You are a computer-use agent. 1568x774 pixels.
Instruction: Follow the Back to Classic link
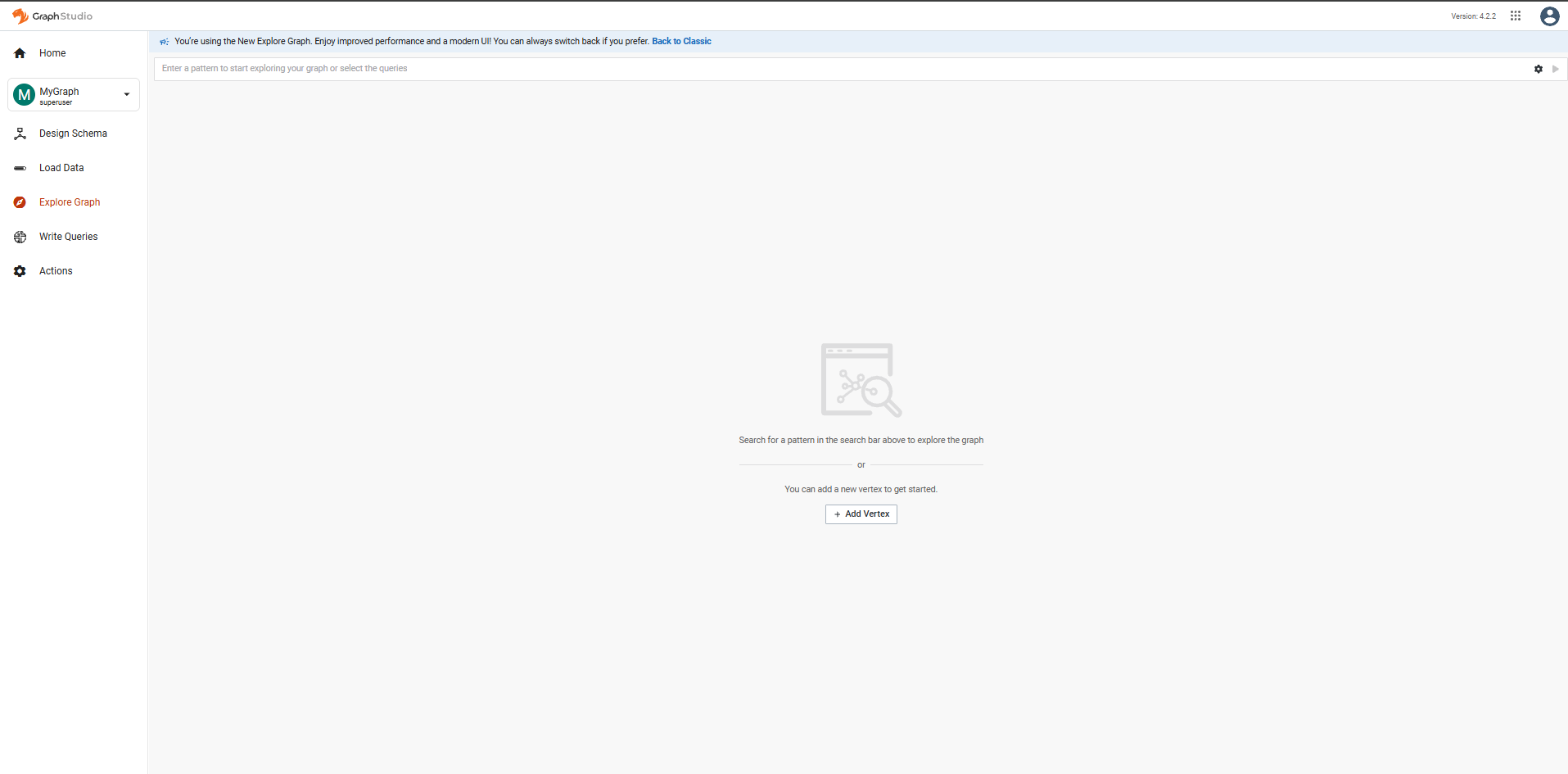pos(681,41)
